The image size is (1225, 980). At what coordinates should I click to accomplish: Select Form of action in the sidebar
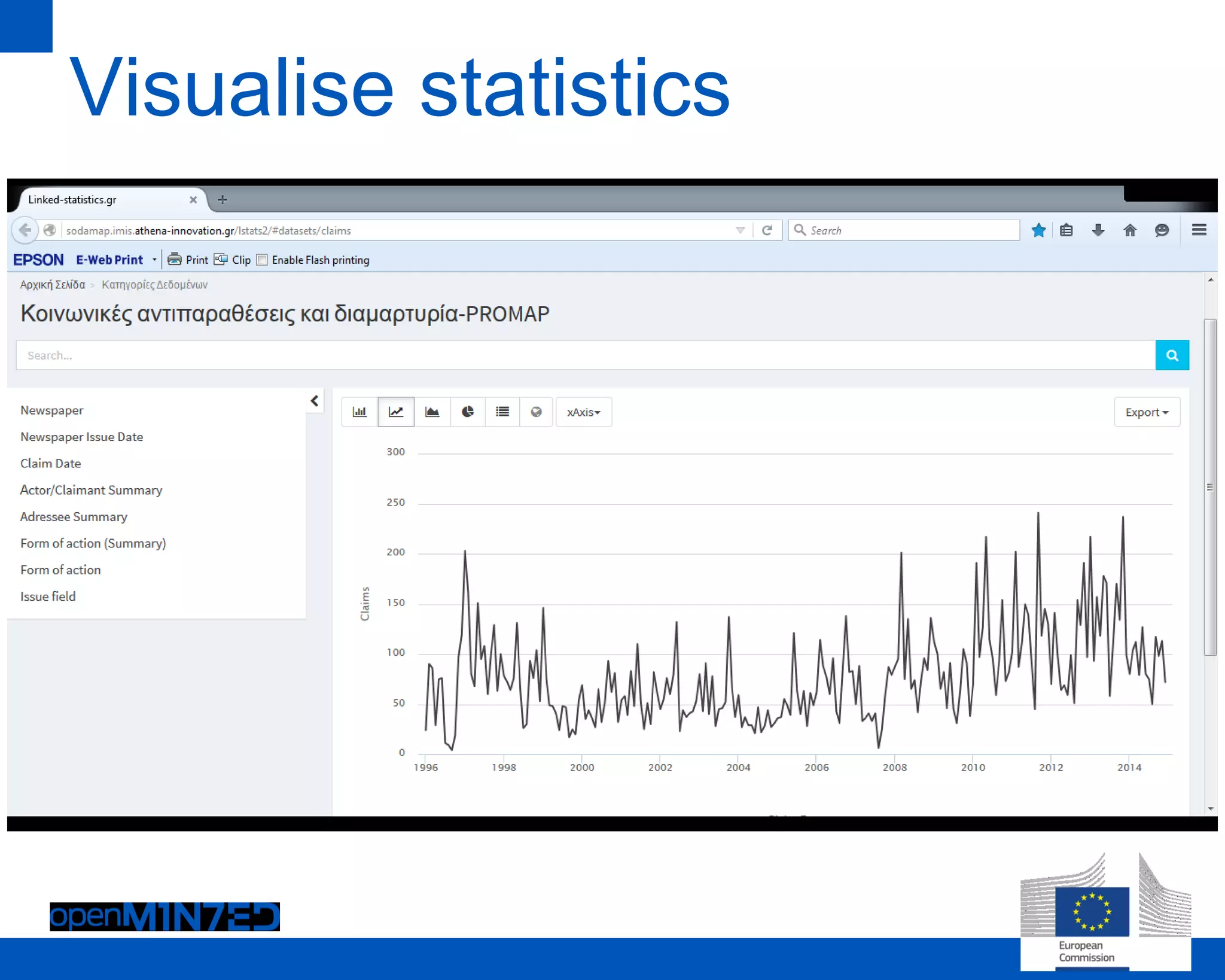[60, 570]
